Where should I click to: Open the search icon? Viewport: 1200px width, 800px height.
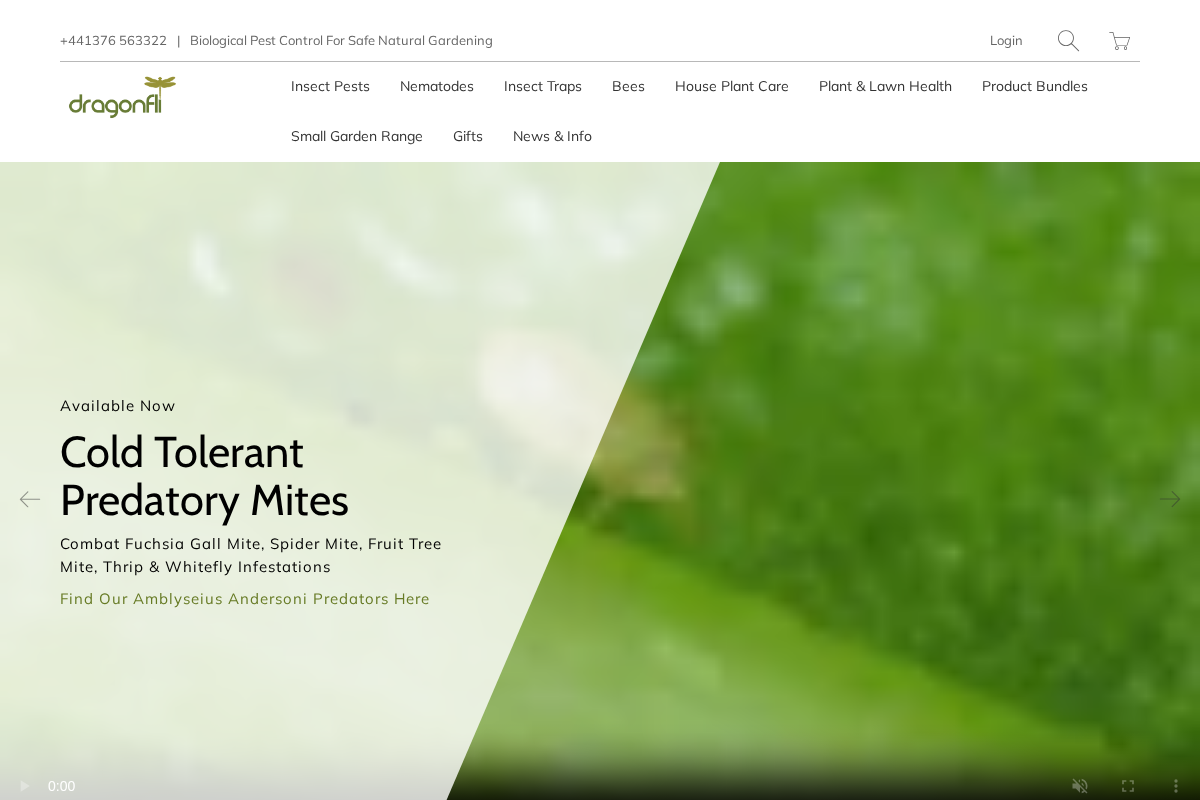[x=1067, y=40]
